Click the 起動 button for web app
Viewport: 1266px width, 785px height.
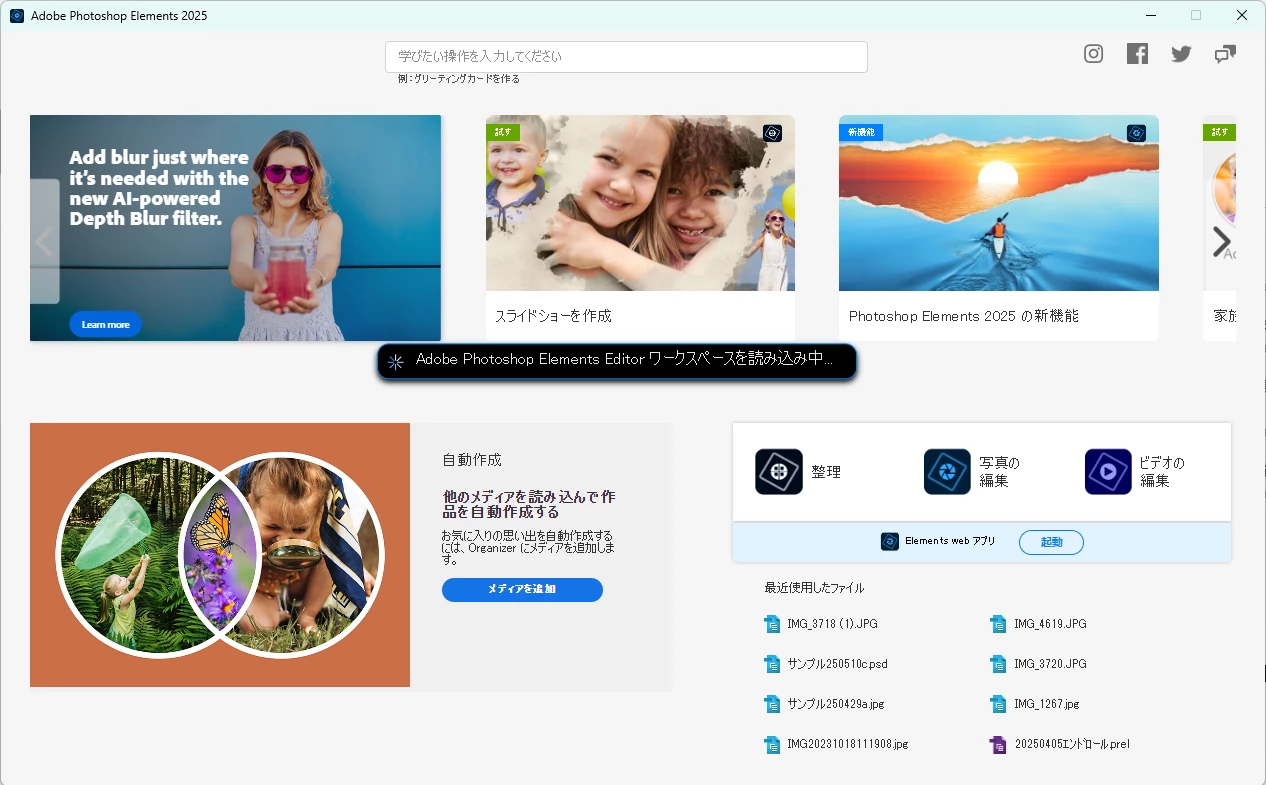[1051, 542]
